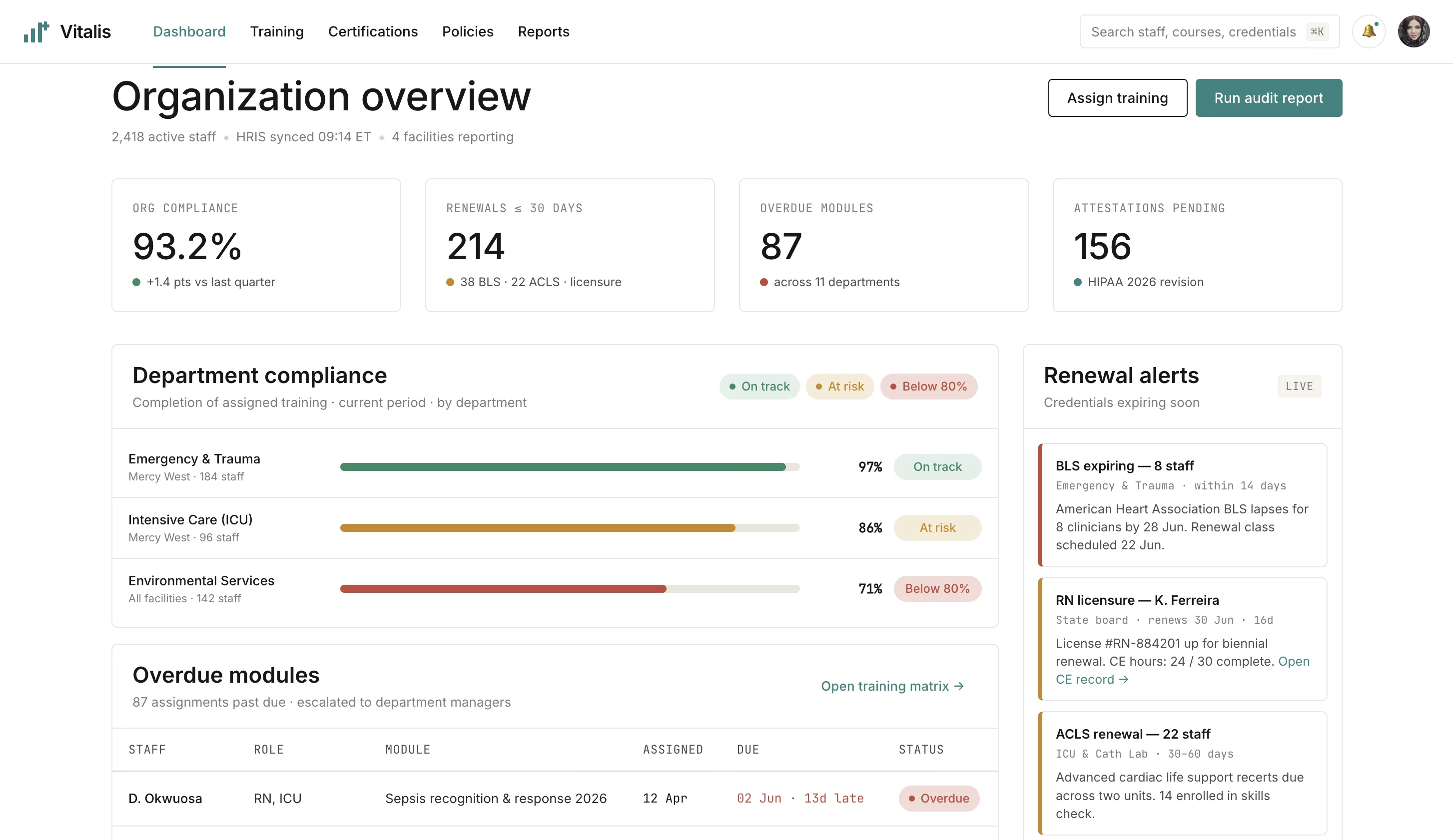Click the HRIS synced 09:14 ET text
Screen dimensions: 1453x840
point(303,137)
